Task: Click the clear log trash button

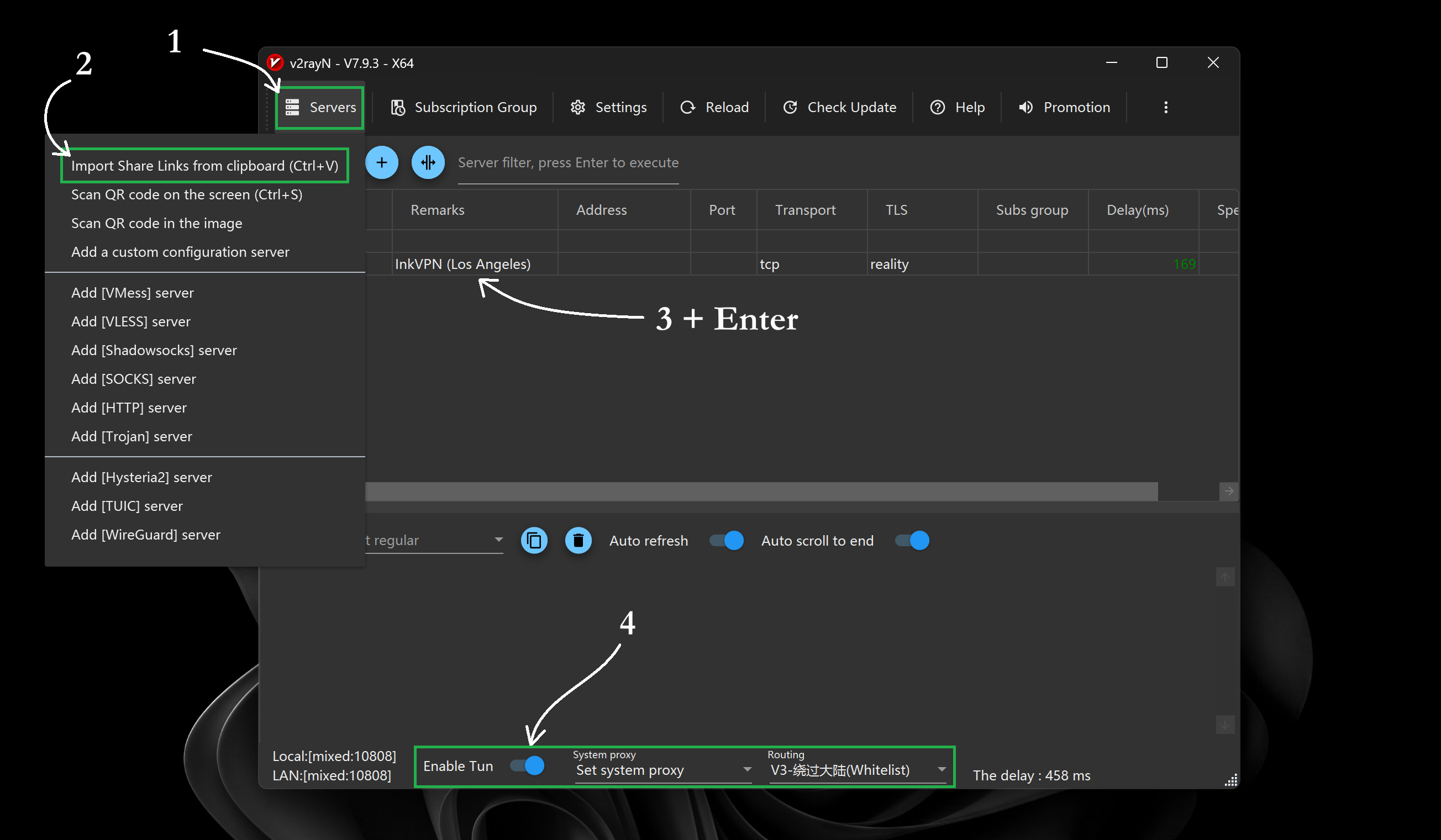Action: (x=578, y=541)
